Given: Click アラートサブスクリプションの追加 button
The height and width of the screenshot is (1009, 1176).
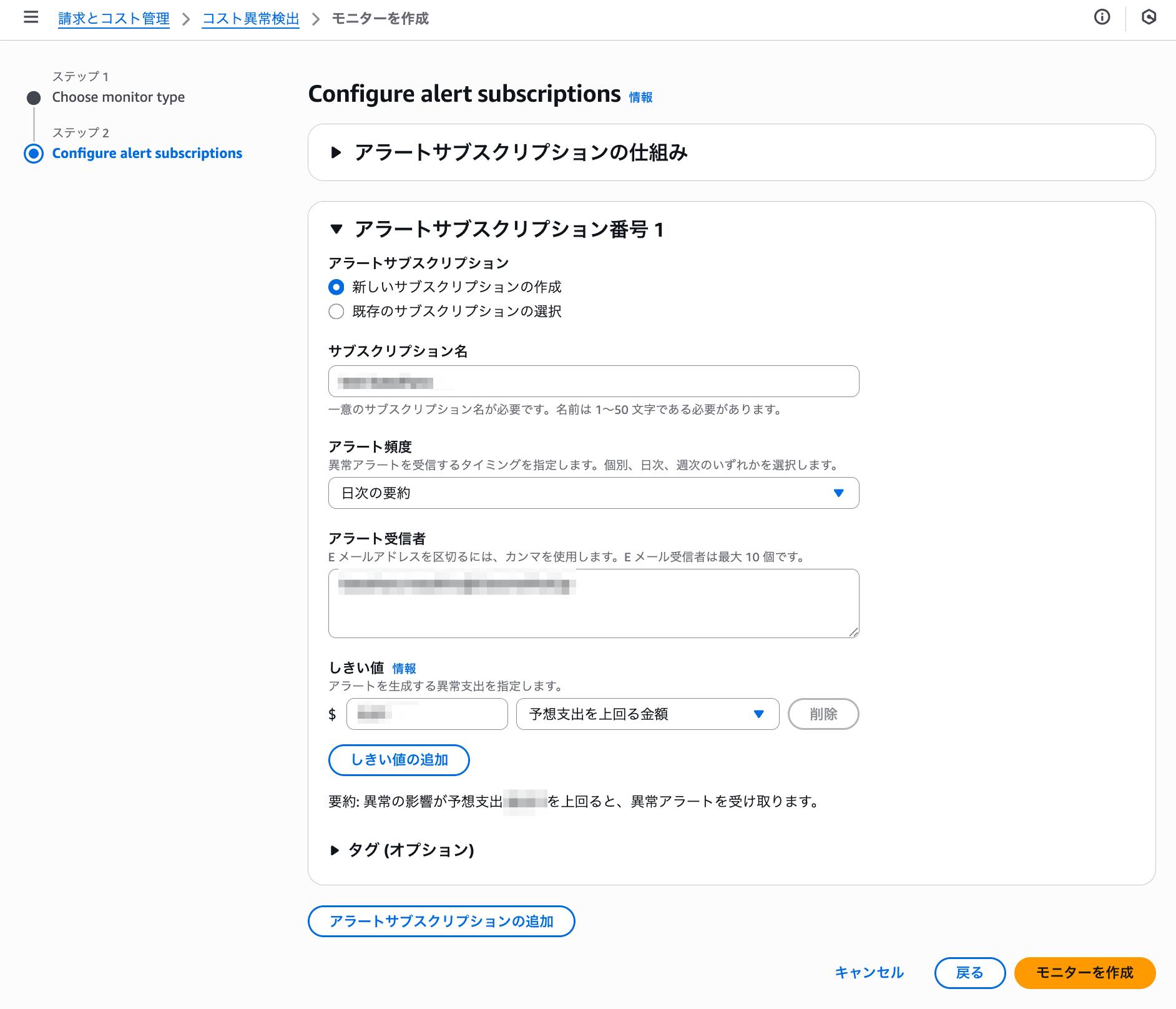Looking at the screenshot, I should pos(441,922).
